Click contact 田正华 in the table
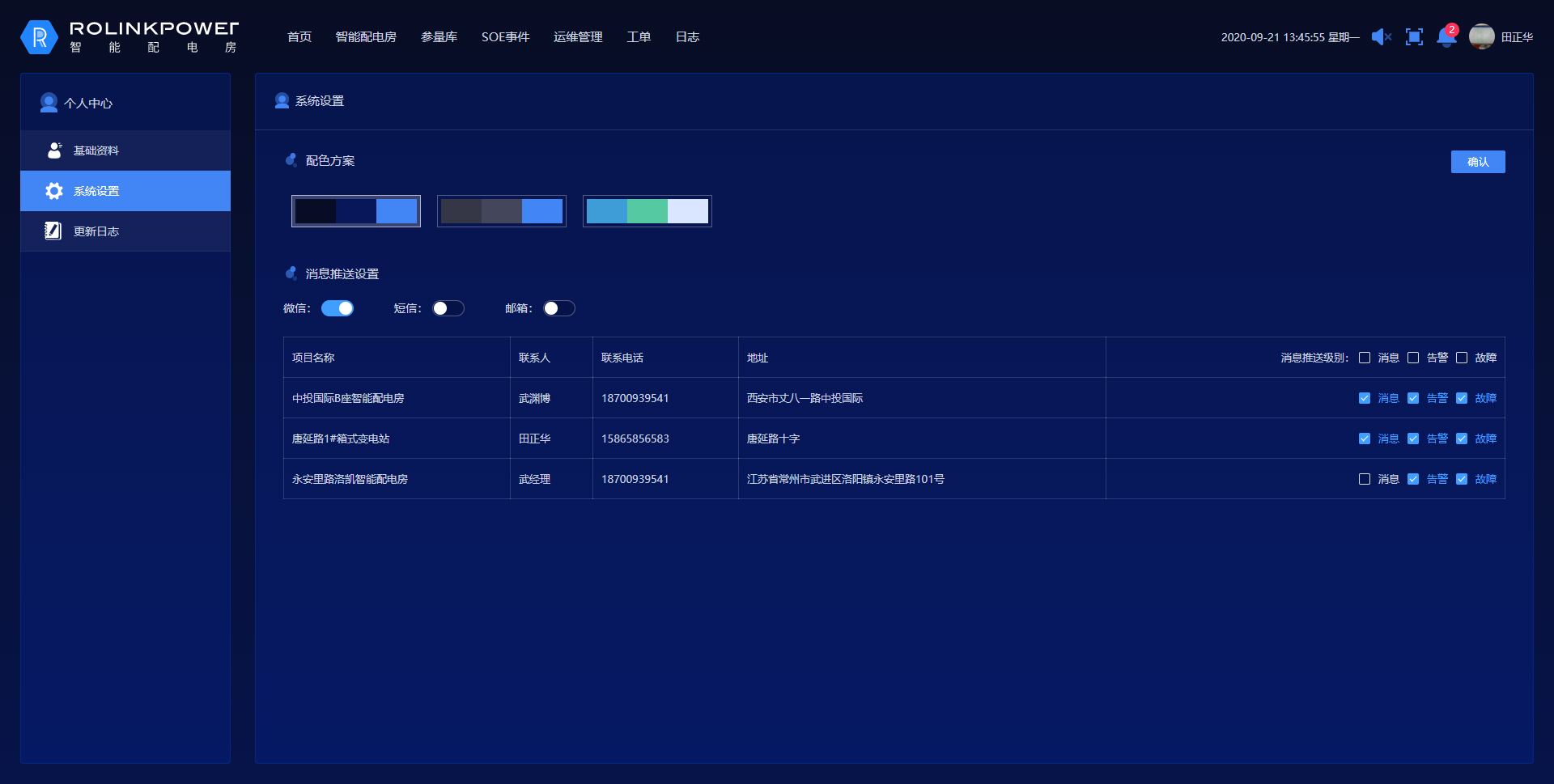Image resolution: width=1554 pixels, height=784 pixels. (534, 439)
